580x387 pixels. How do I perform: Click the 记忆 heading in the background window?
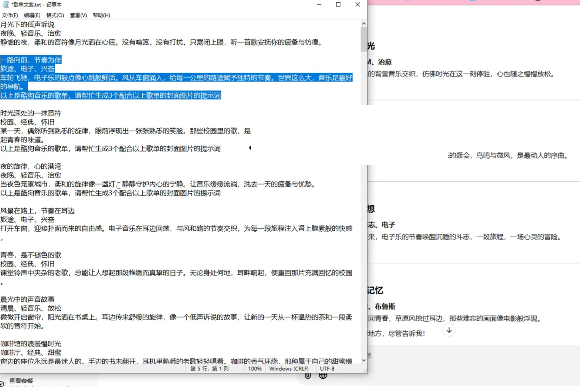pyautogui.click(x=375, y=290)
